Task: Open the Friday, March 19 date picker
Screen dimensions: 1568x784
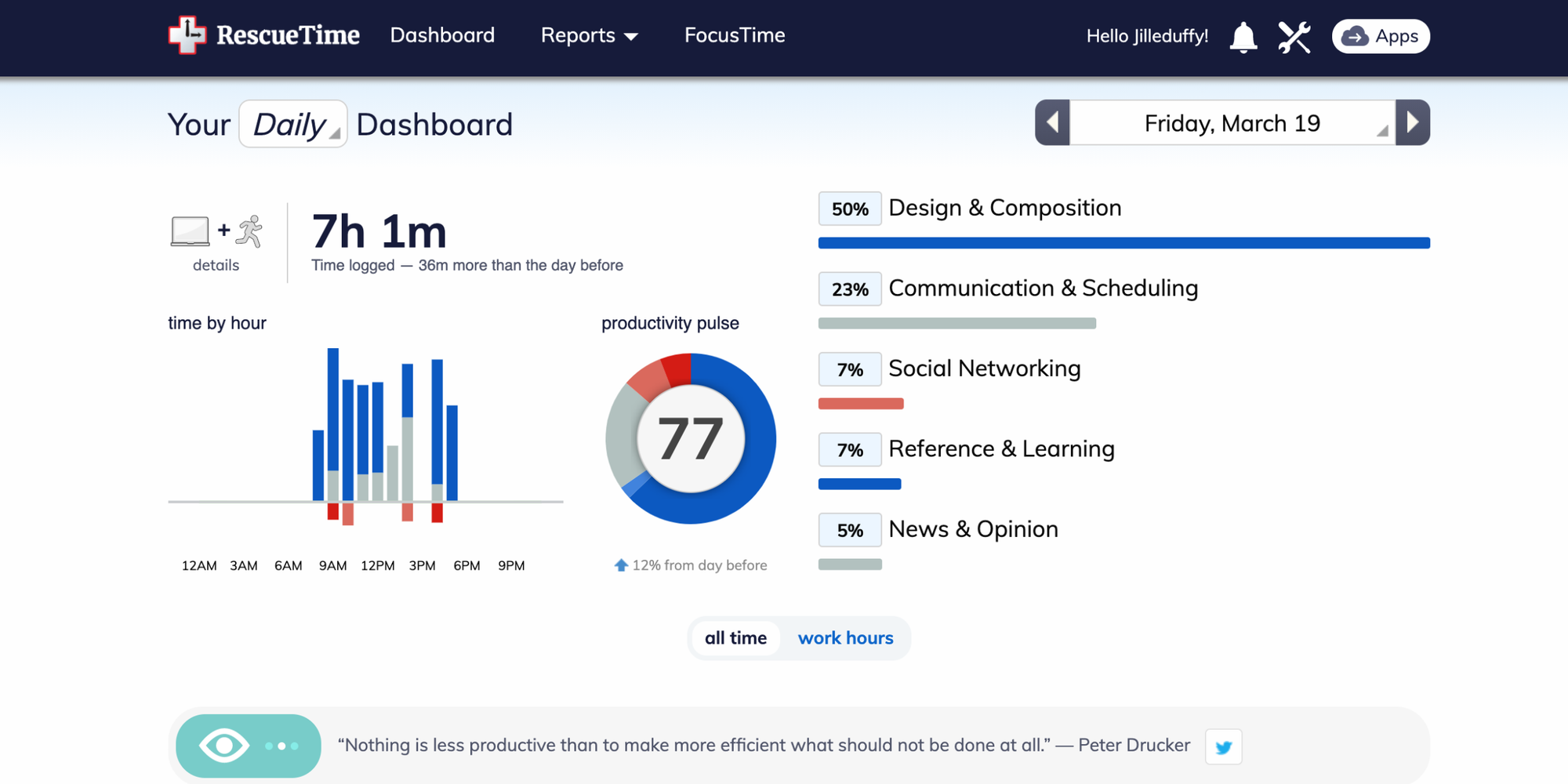Action: point(1231,122)
